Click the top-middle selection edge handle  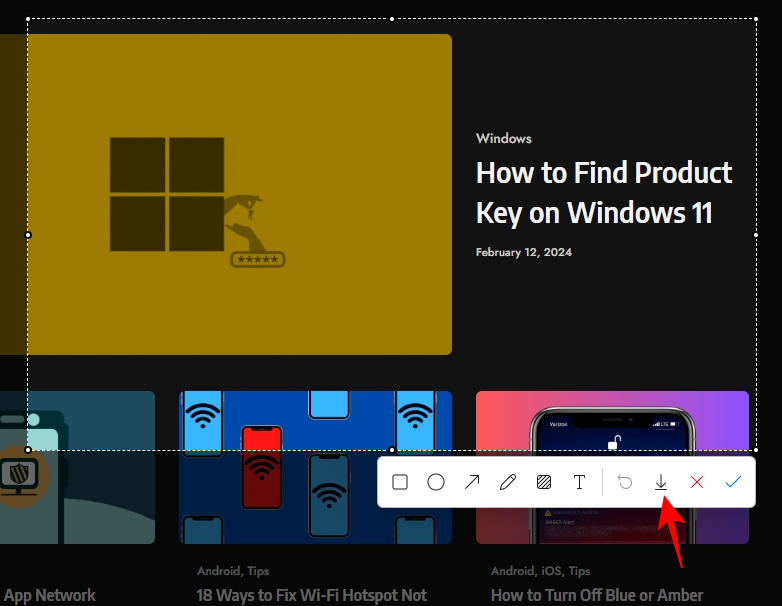(392, 19)
